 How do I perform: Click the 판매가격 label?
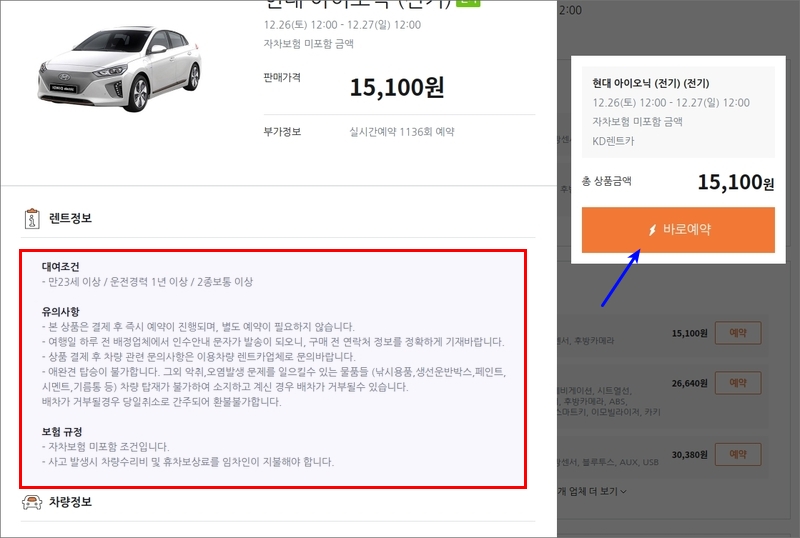(x=282, y=77)
